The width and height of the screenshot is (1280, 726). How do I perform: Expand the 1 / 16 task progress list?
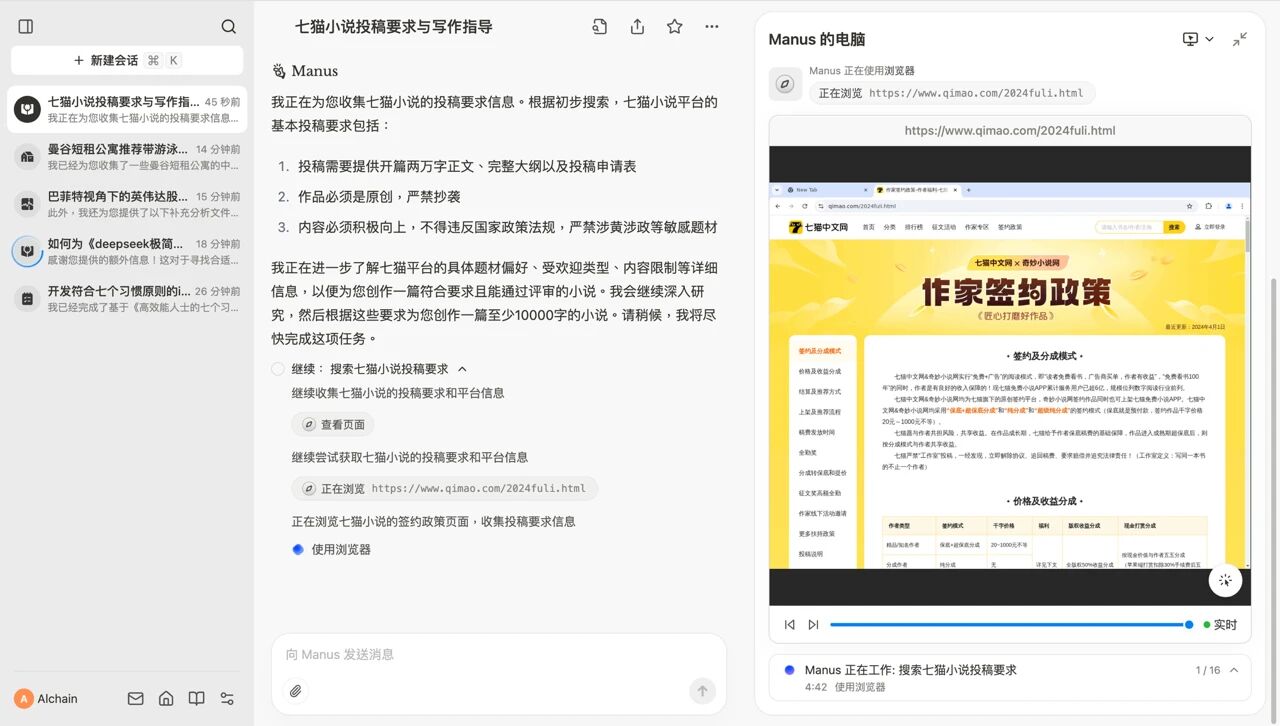(x=1233, y=670)
